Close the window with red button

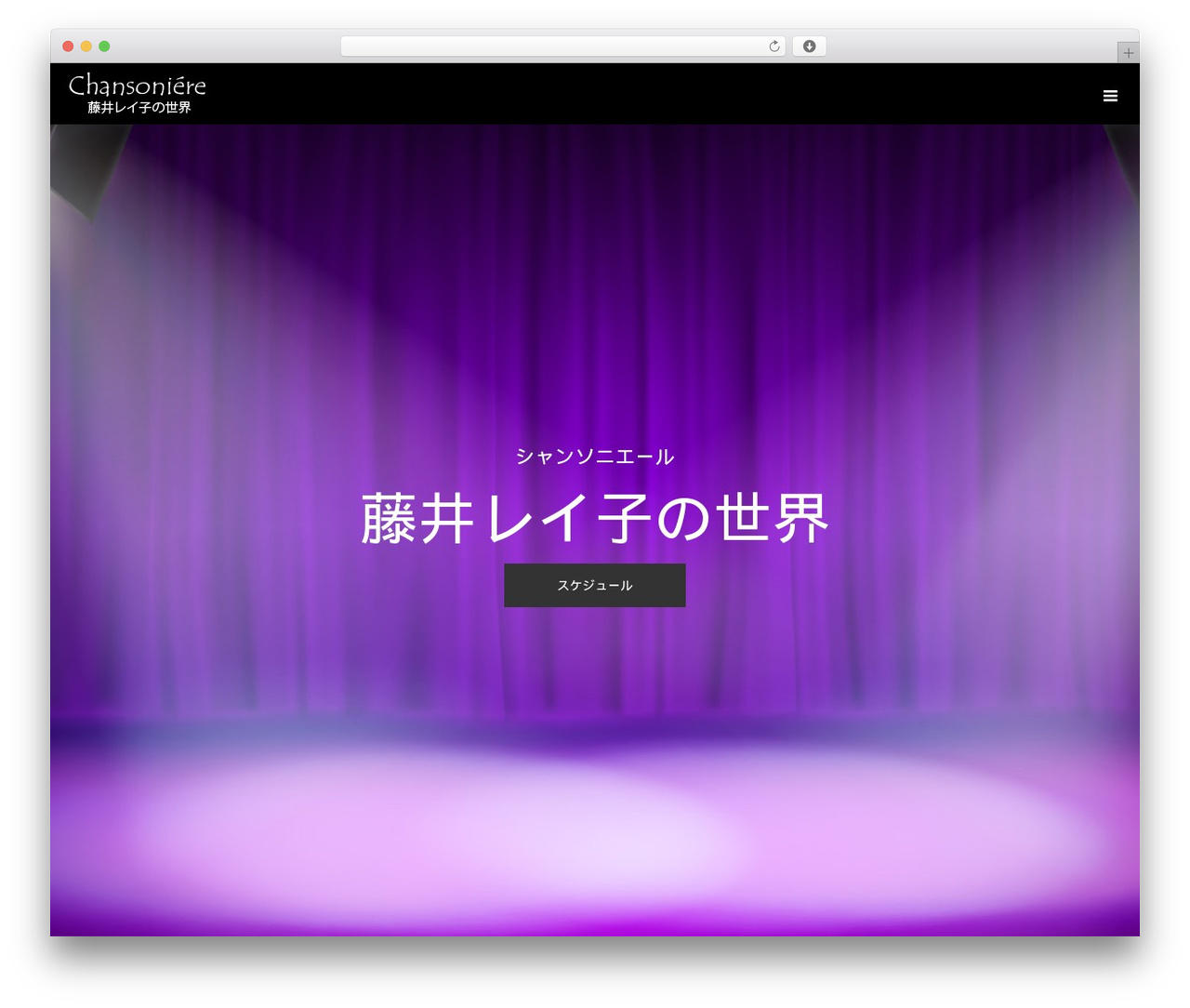(68, 46)
